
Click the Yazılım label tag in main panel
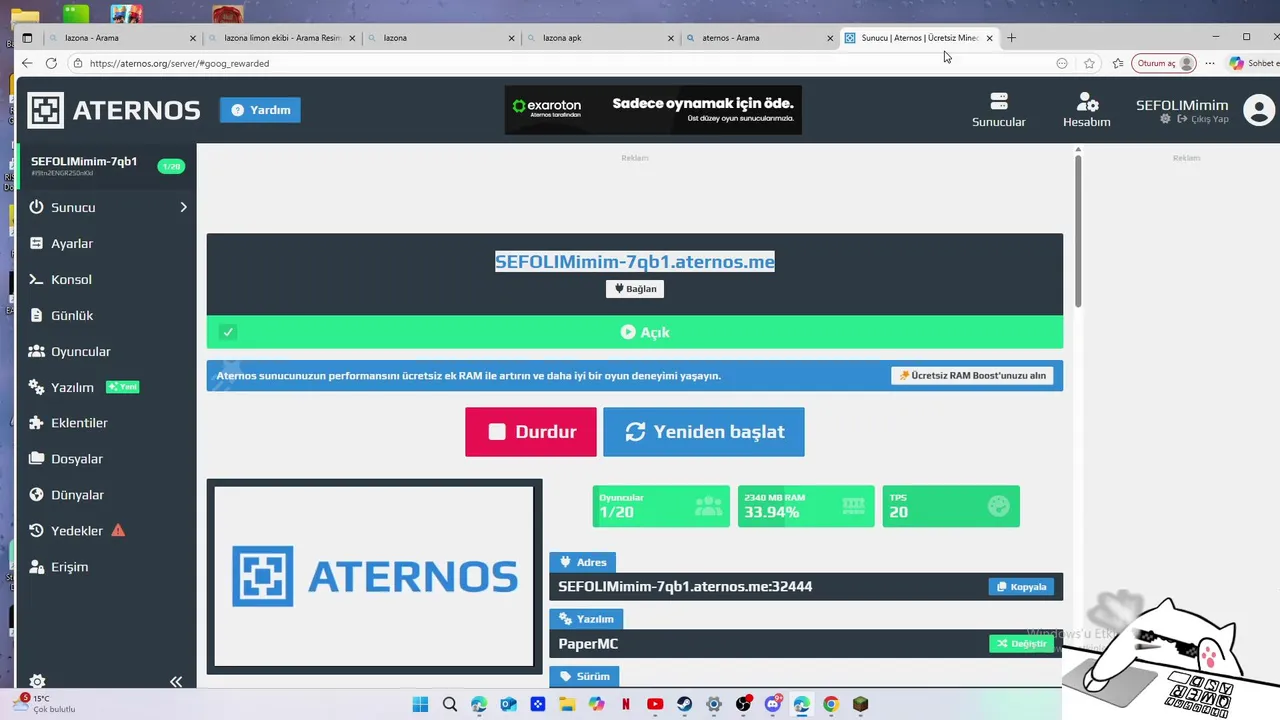coord(586,619)
